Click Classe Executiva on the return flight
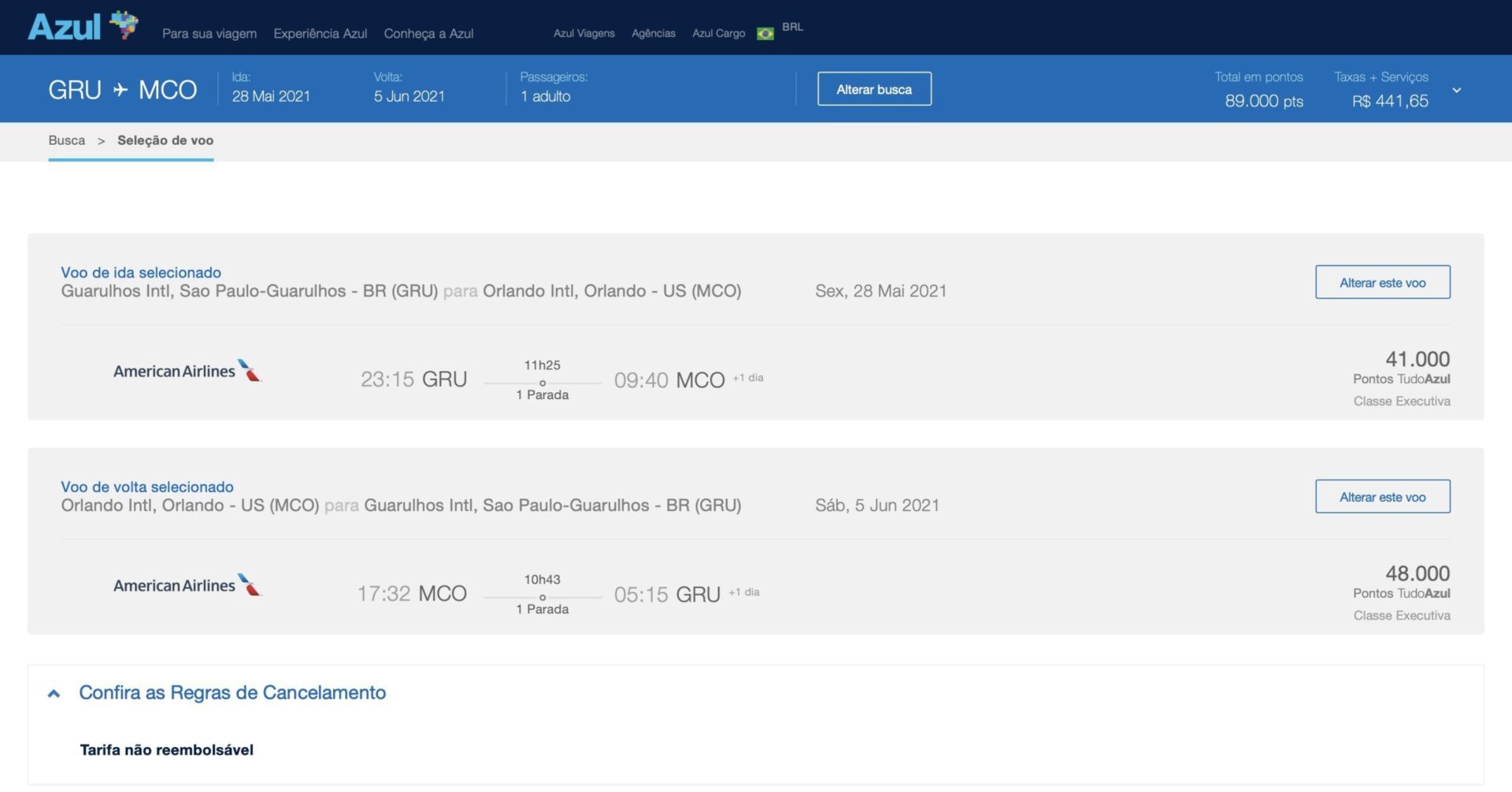The width and height of the screenshot is (1512, 792). pos(1402,616)
